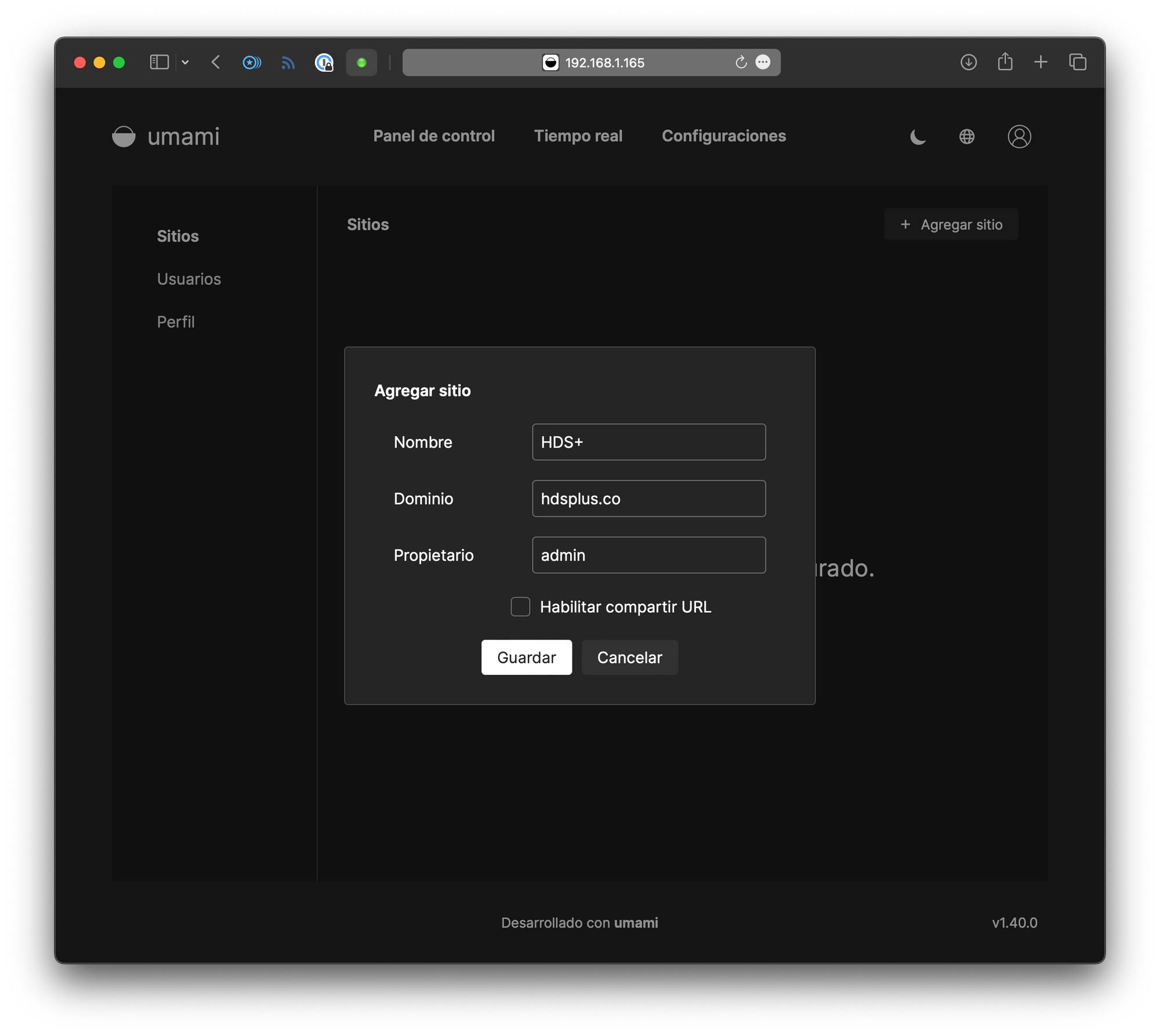Show Safari downloads
The width and height of the screenshot is (1160, 1036).
(968, 62)
